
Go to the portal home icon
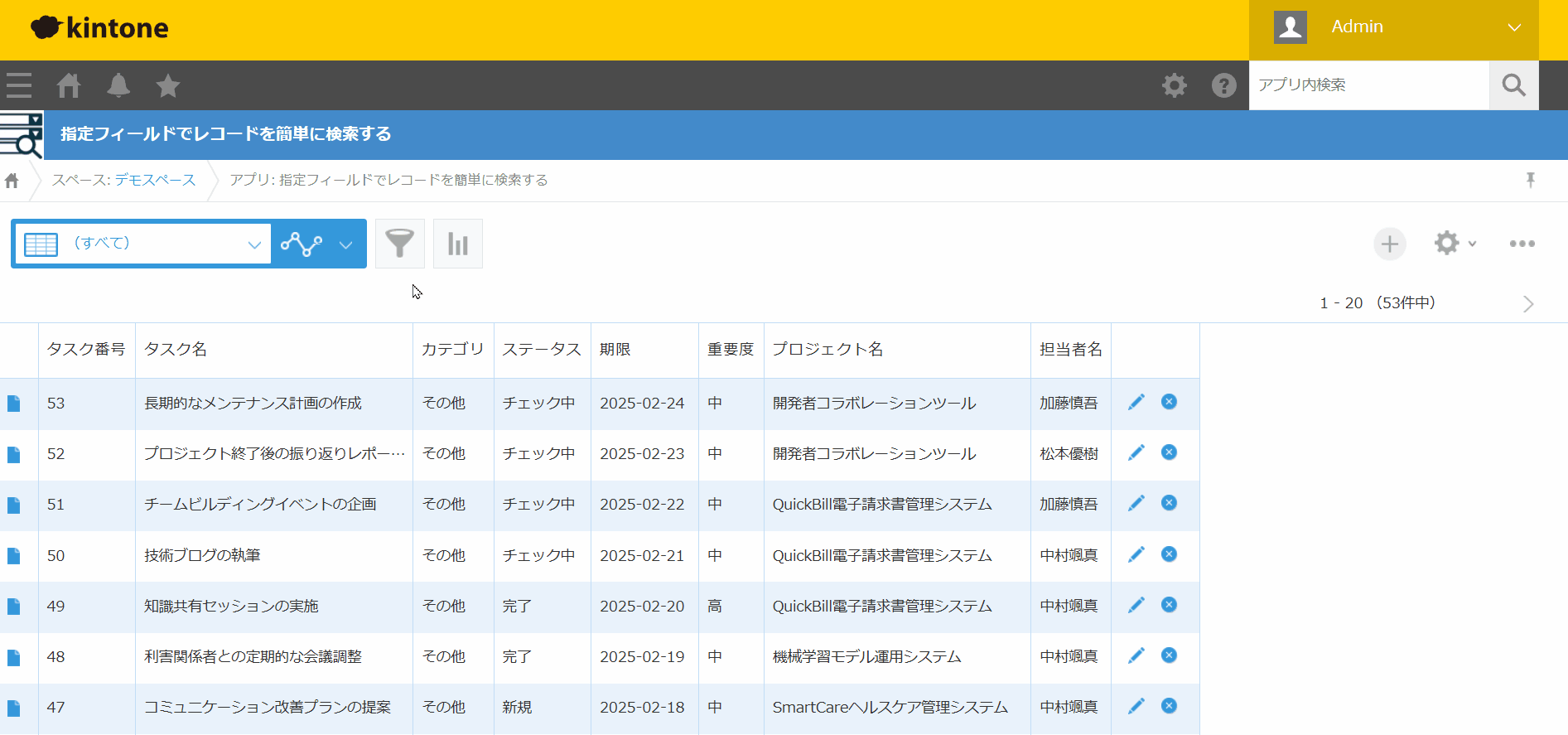click(69, 85)
